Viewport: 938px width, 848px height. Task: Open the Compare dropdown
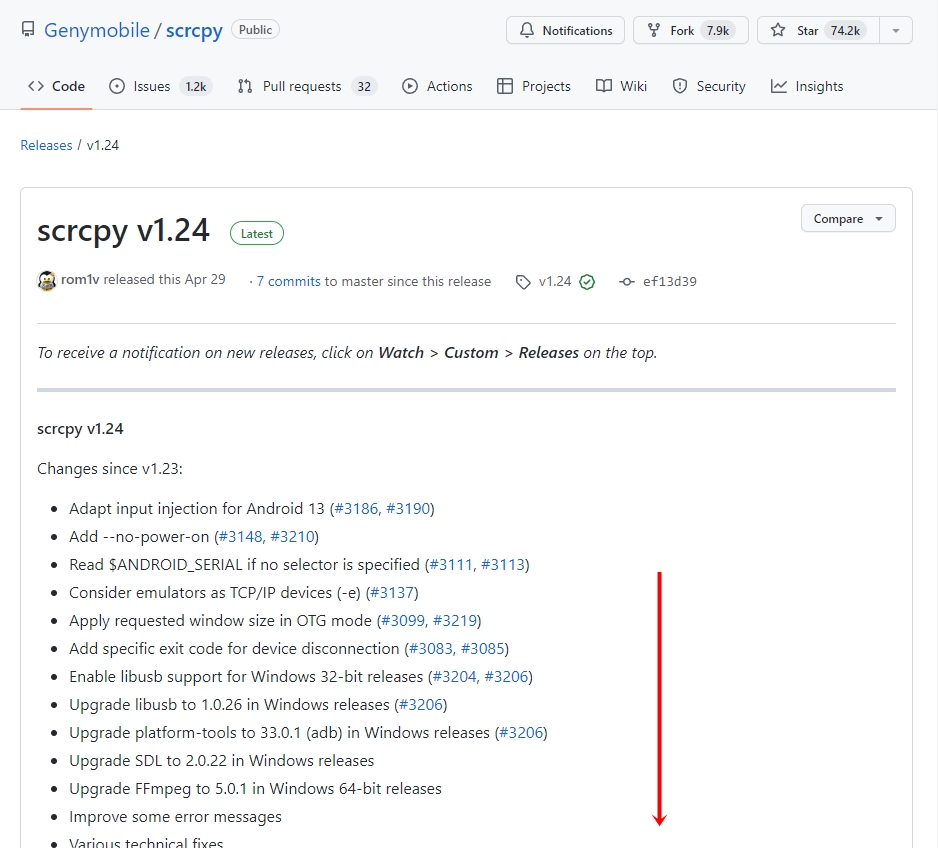coord(847,218)
